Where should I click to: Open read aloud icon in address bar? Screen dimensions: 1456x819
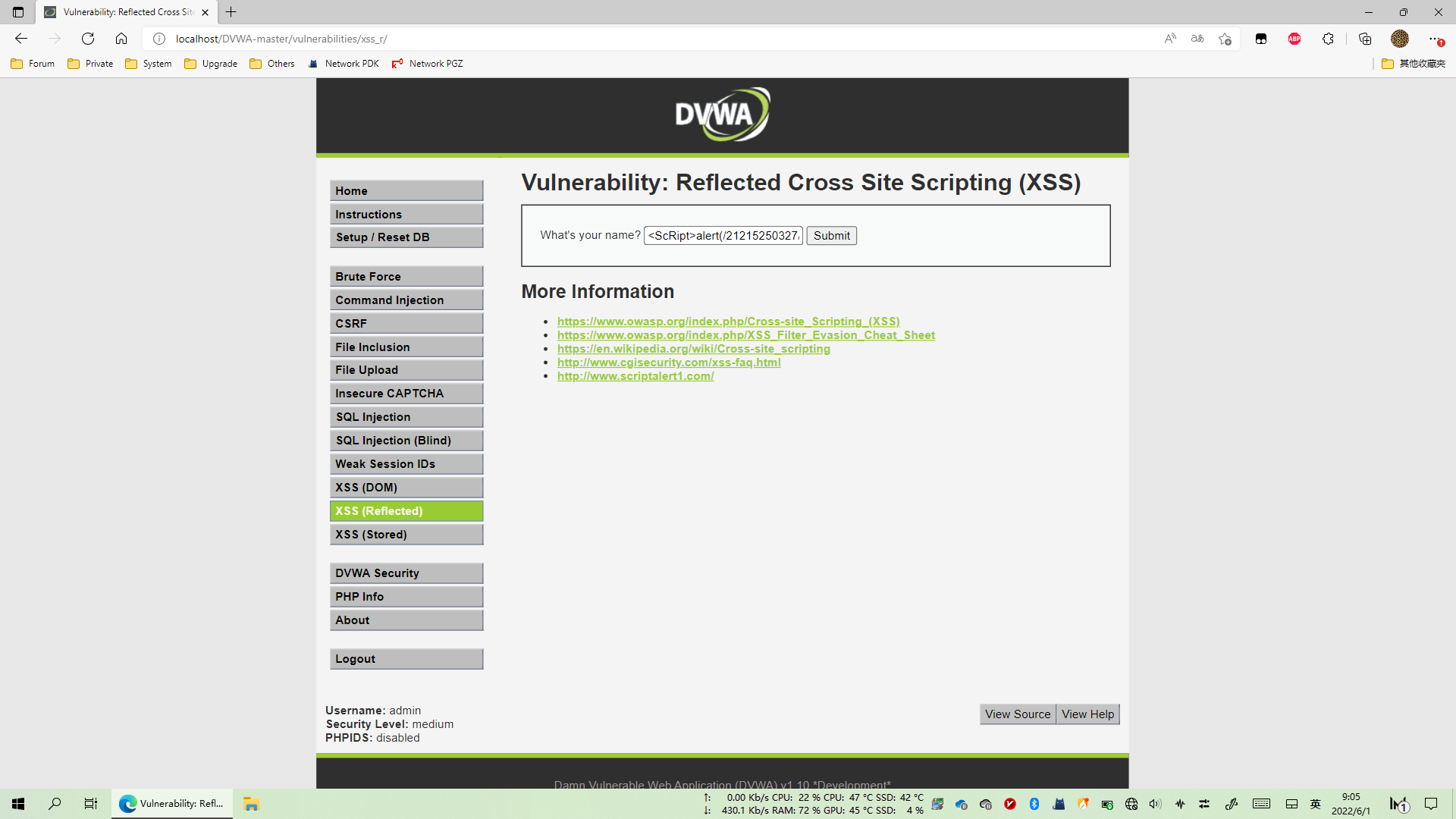click(x=1170, y=39)
